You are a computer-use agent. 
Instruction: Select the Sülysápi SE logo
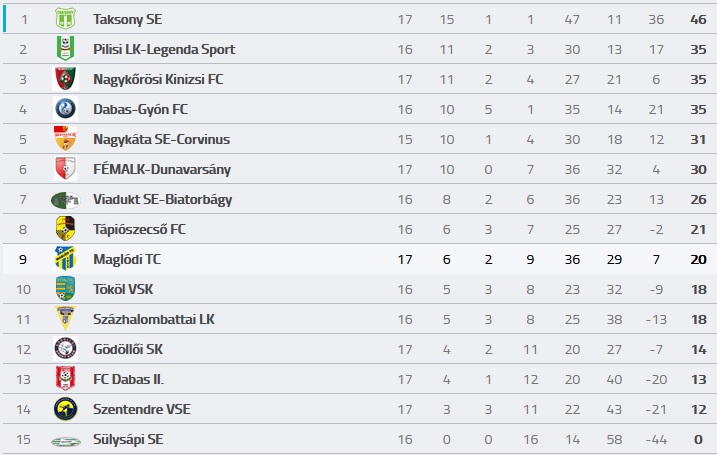[x=65, y=441]
